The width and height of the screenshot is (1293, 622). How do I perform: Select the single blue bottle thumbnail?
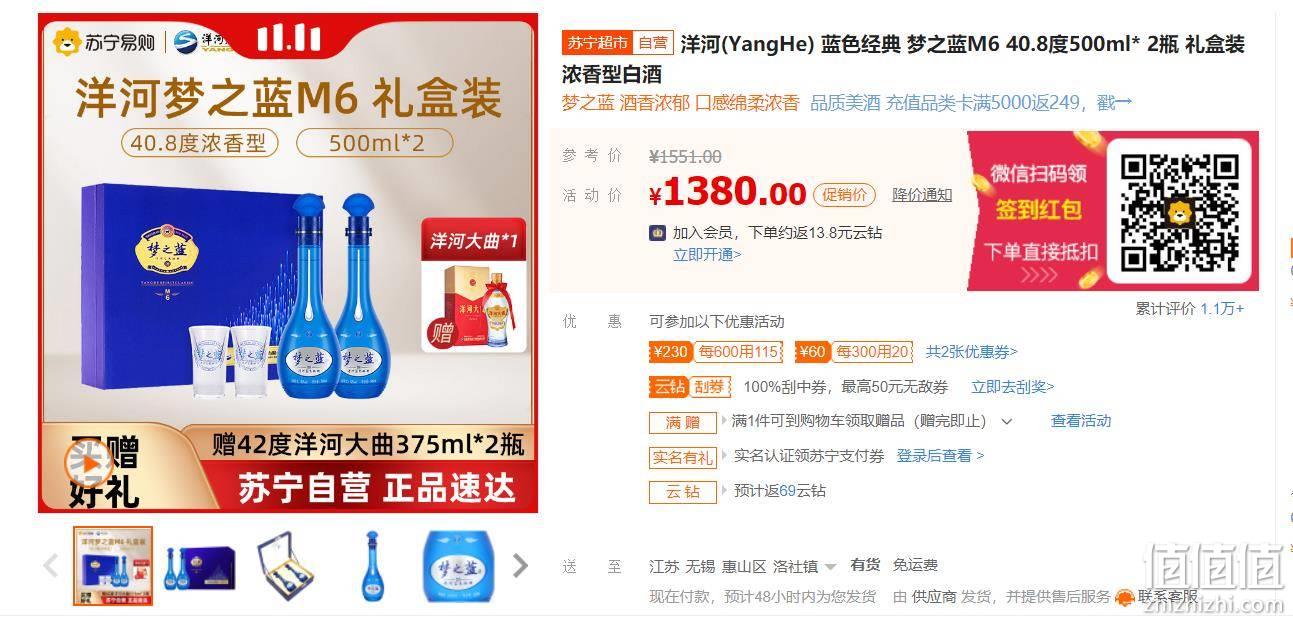point(372,567)
